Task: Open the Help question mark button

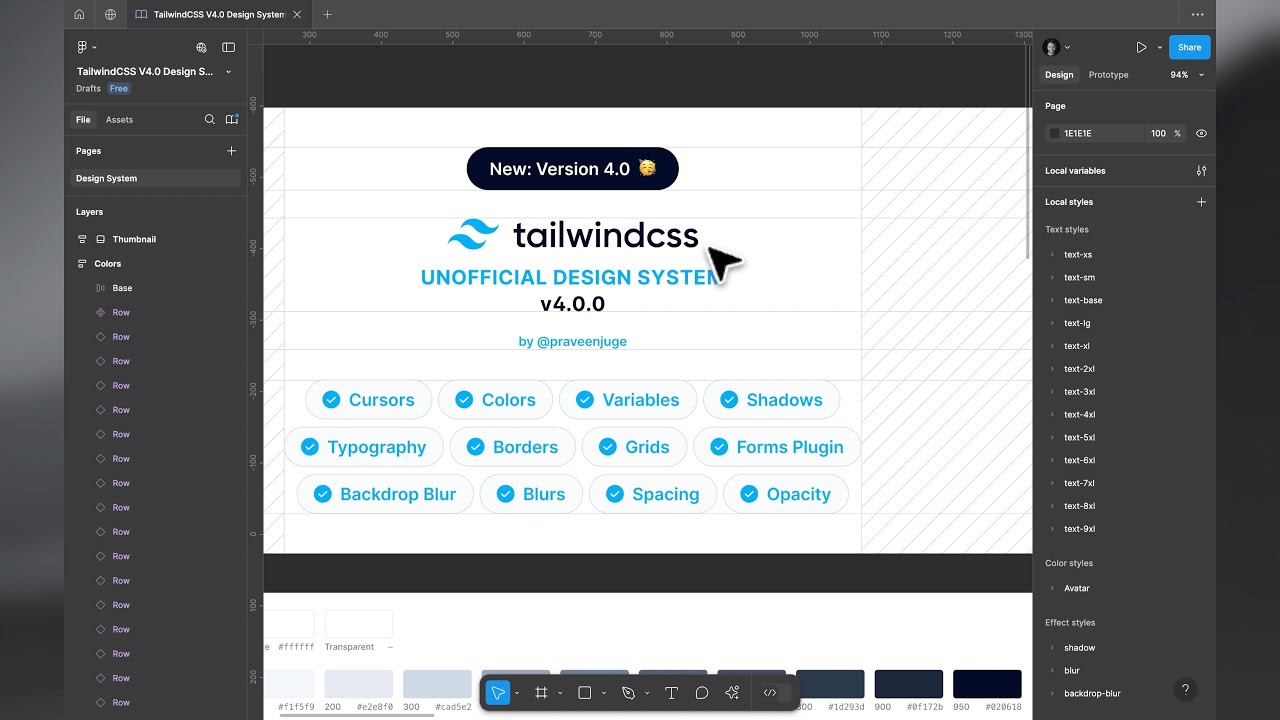Action: click(1185, 689)
